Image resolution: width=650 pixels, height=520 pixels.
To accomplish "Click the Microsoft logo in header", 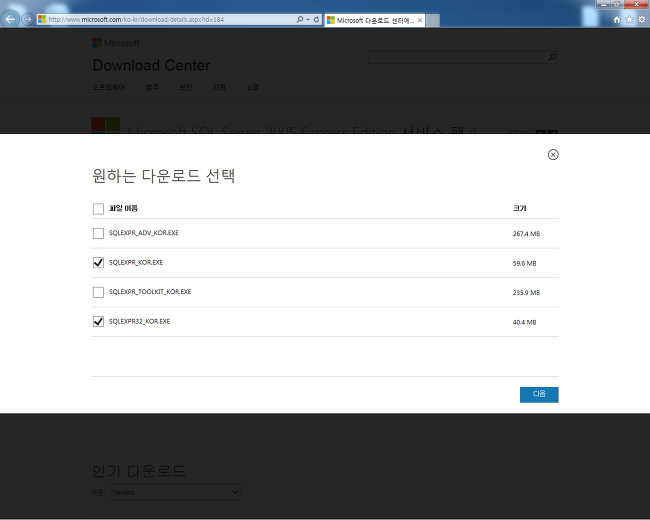I will tap(116, 43).
